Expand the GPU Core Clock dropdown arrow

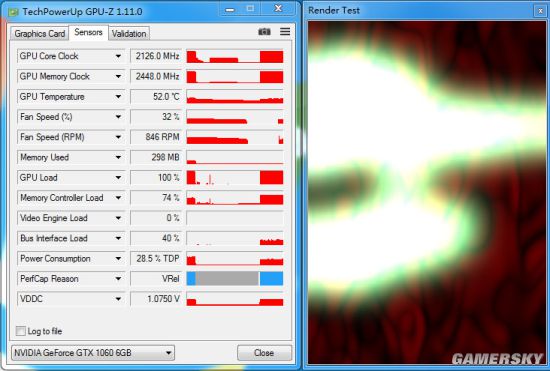(118, 56)
